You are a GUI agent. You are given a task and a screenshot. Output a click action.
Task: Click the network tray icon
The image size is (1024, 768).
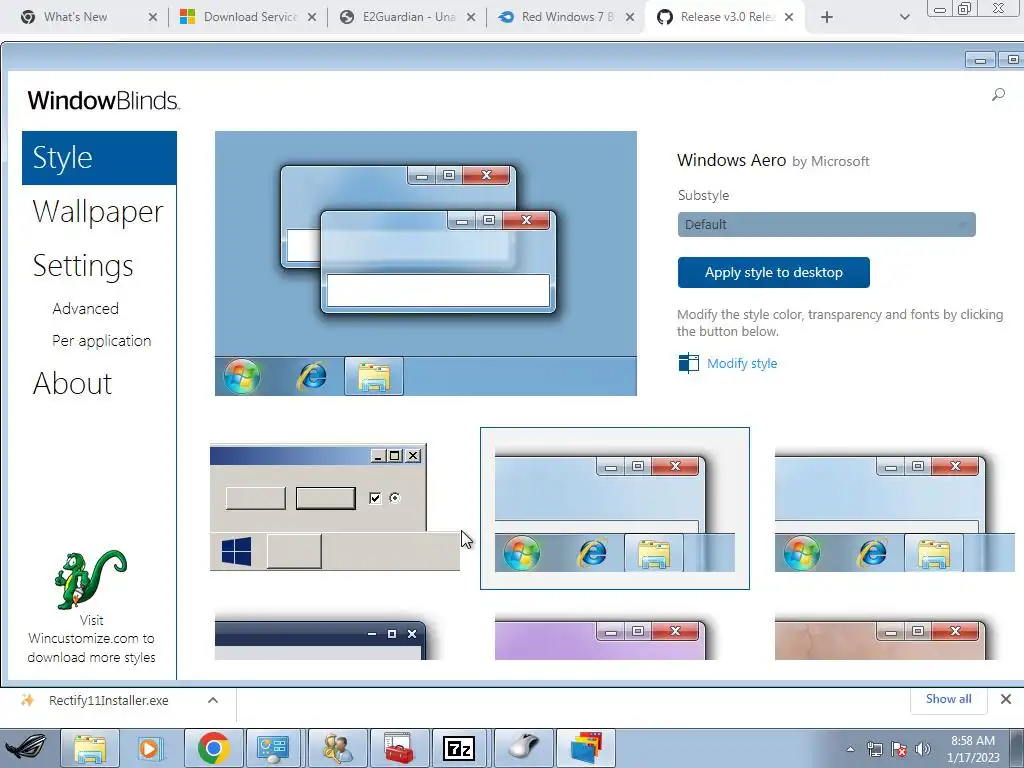(874, 749)
